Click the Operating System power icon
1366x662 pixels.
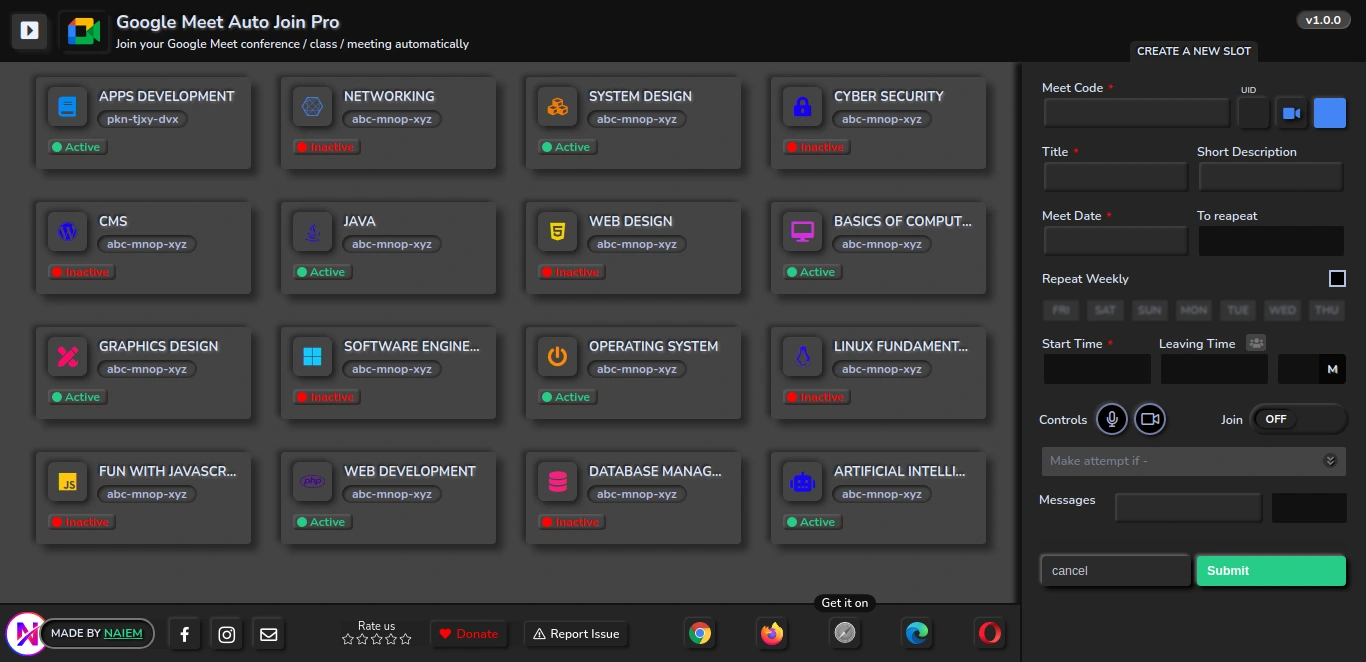[x=557, y=357]
